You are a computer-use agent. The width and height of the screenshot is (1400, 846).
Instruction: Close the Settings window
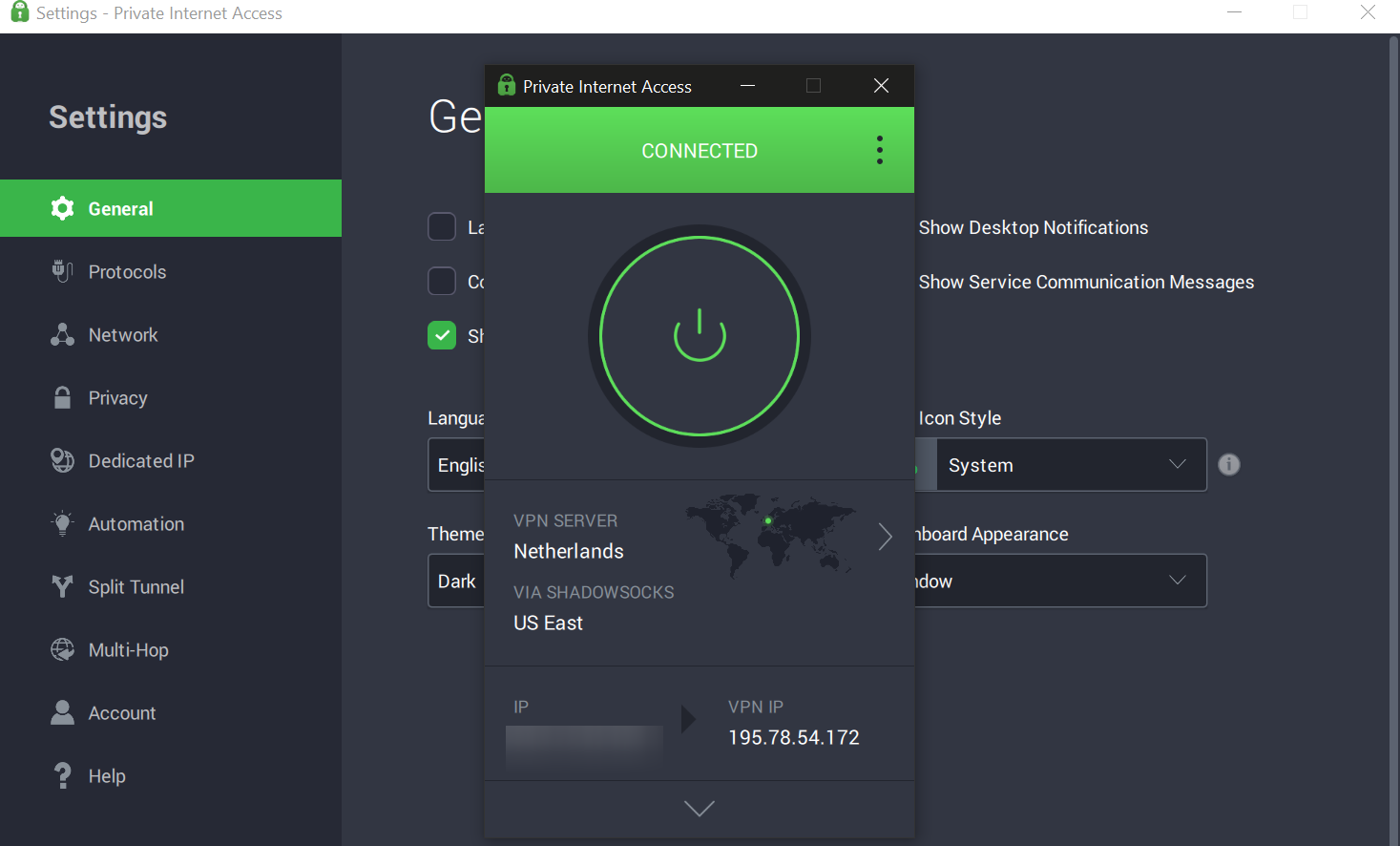point(1368,12)
